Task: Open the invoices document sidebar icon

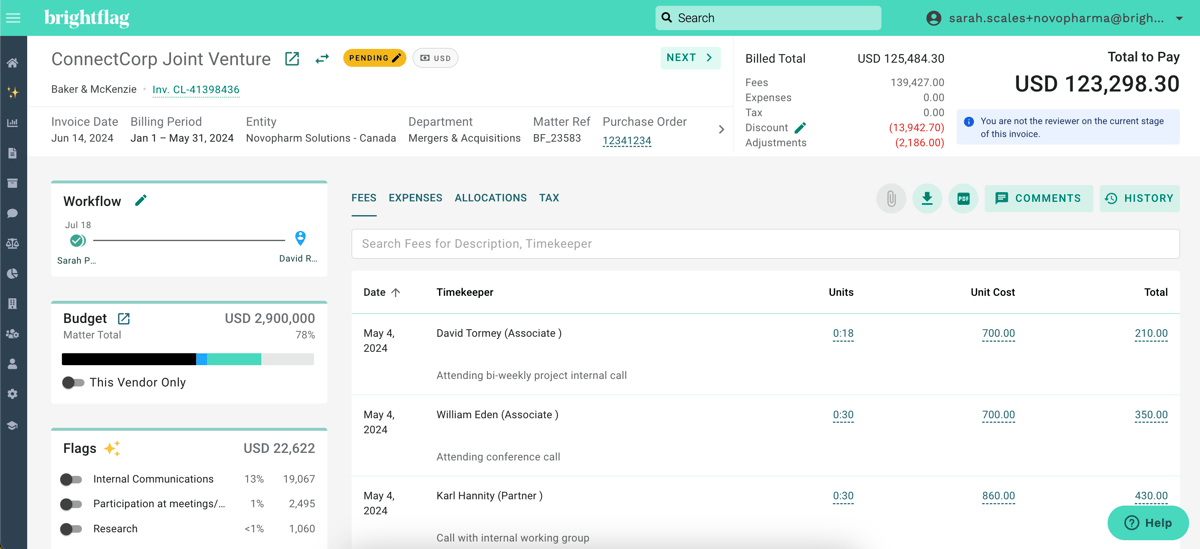Action: tap(13, 153)
